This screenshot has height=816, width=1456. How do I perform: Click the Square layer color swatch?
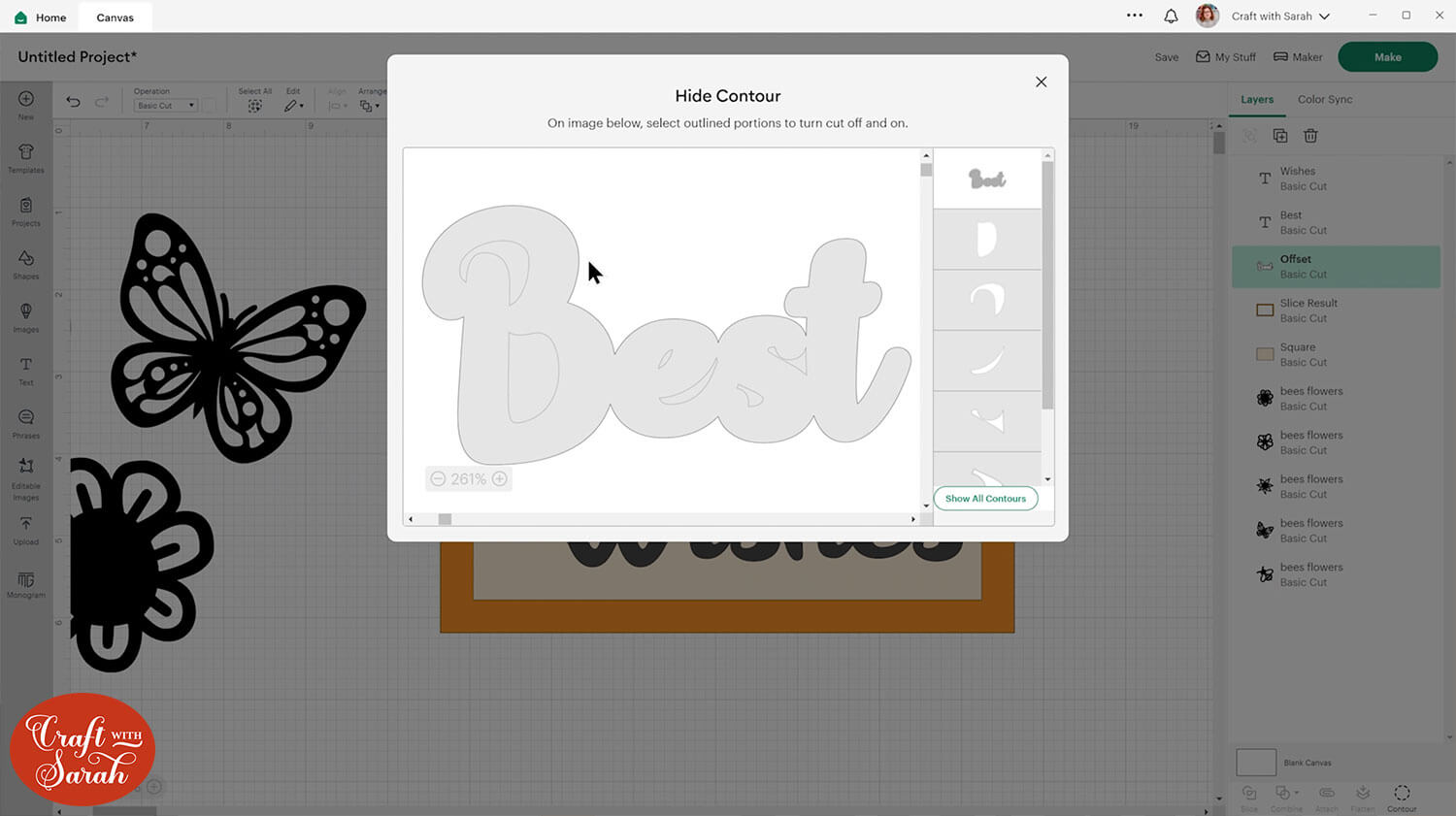point(1265,354)
